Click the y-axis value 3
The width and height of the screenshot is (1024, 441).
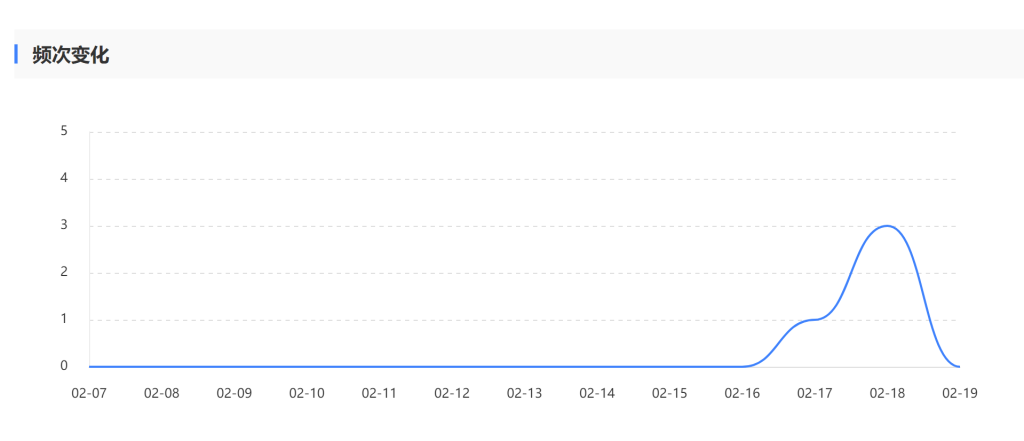64,225
